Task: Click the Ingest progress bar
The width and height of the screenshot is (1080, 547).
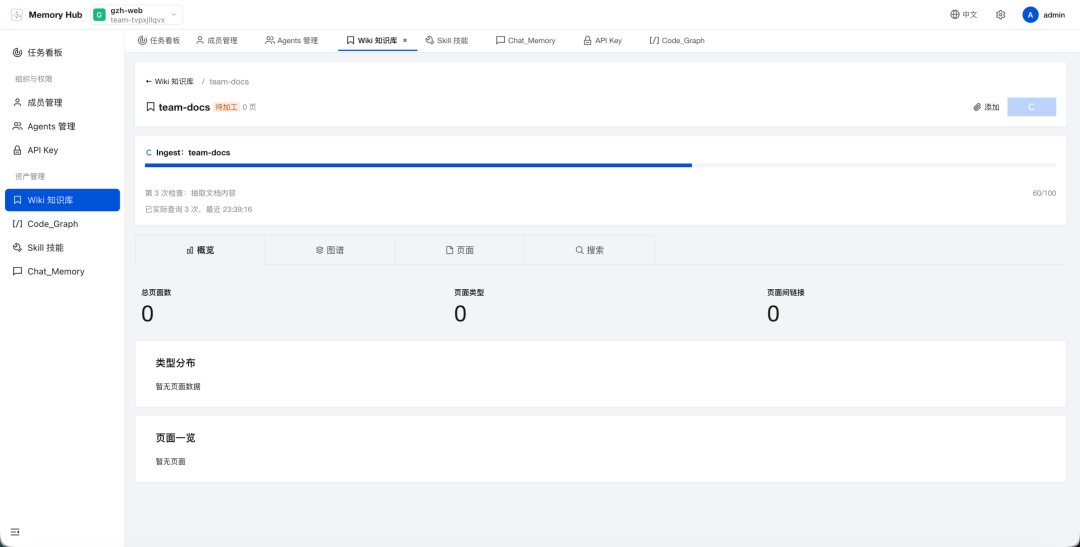Action: pos(600,165)
